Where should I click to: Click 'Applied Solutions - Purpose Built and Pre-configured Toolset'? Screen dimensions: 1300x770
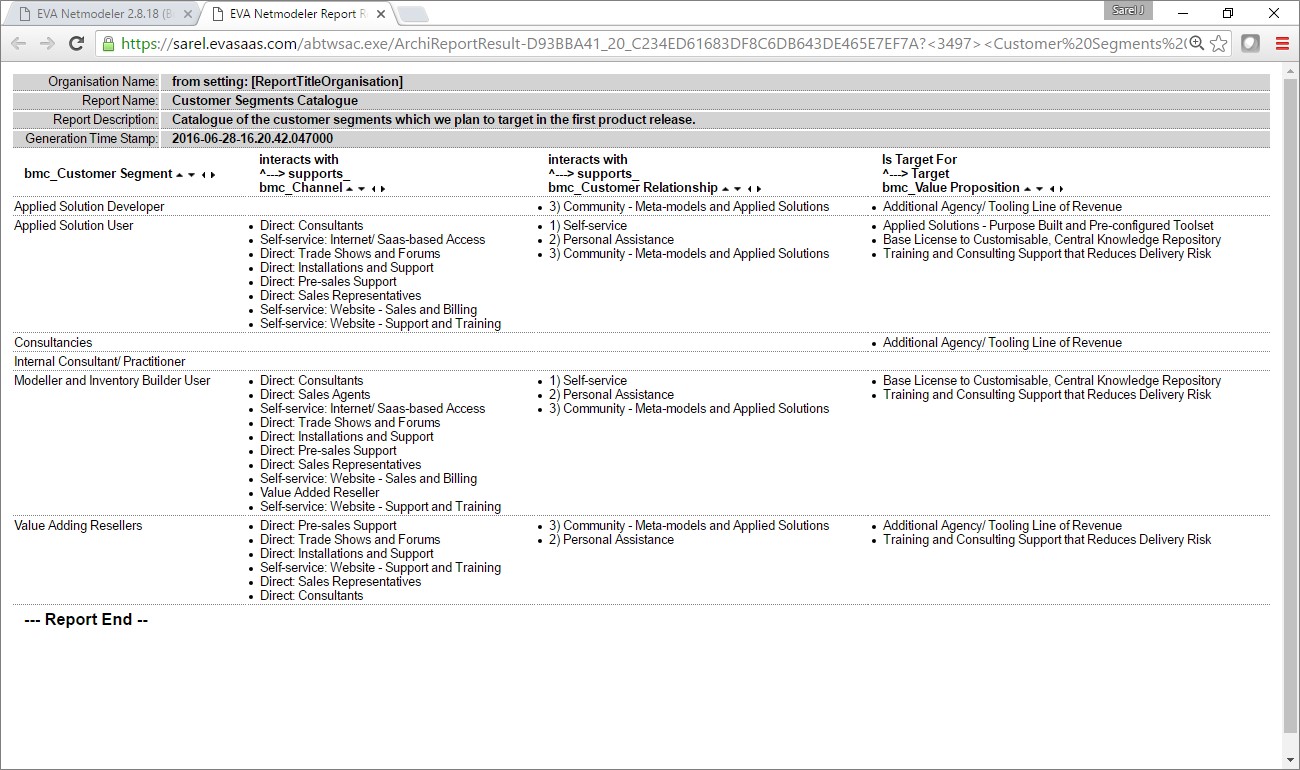click(1048, 226)
